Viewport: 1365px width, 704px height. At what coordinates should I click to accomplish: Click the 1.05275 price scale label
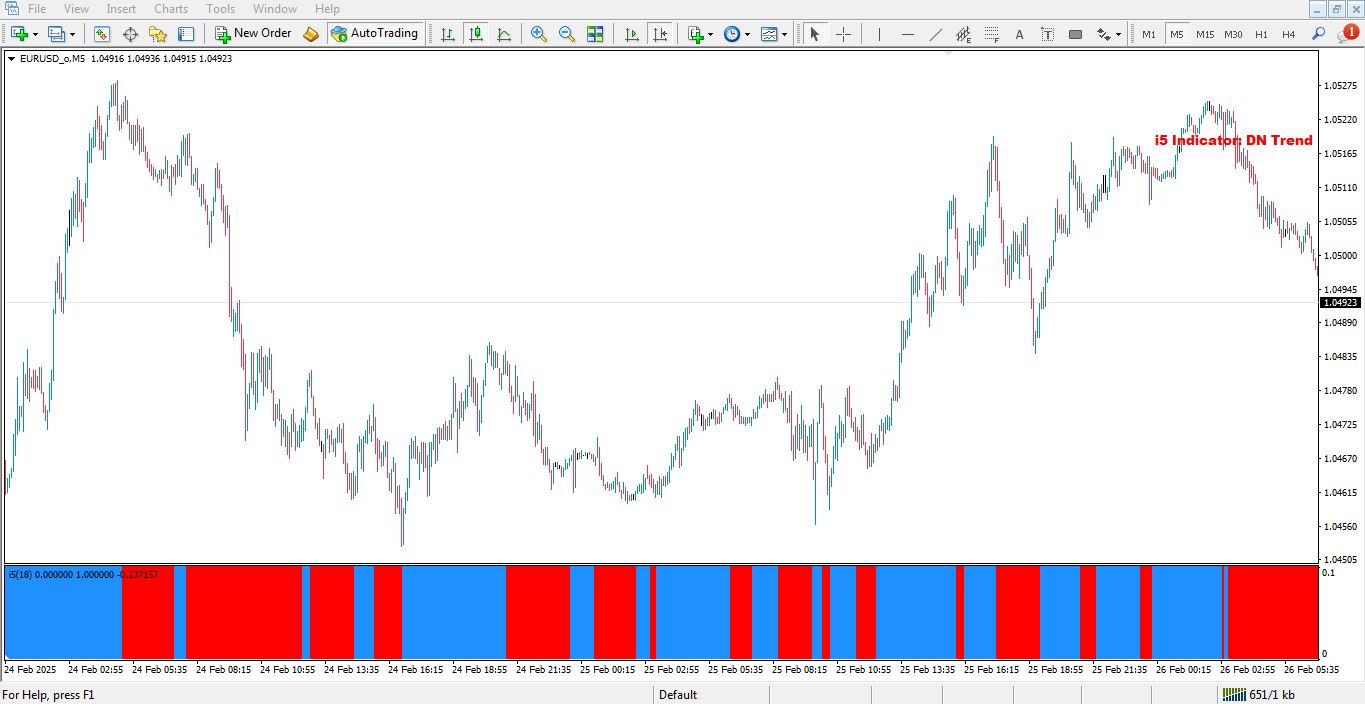pos(1338,86)
